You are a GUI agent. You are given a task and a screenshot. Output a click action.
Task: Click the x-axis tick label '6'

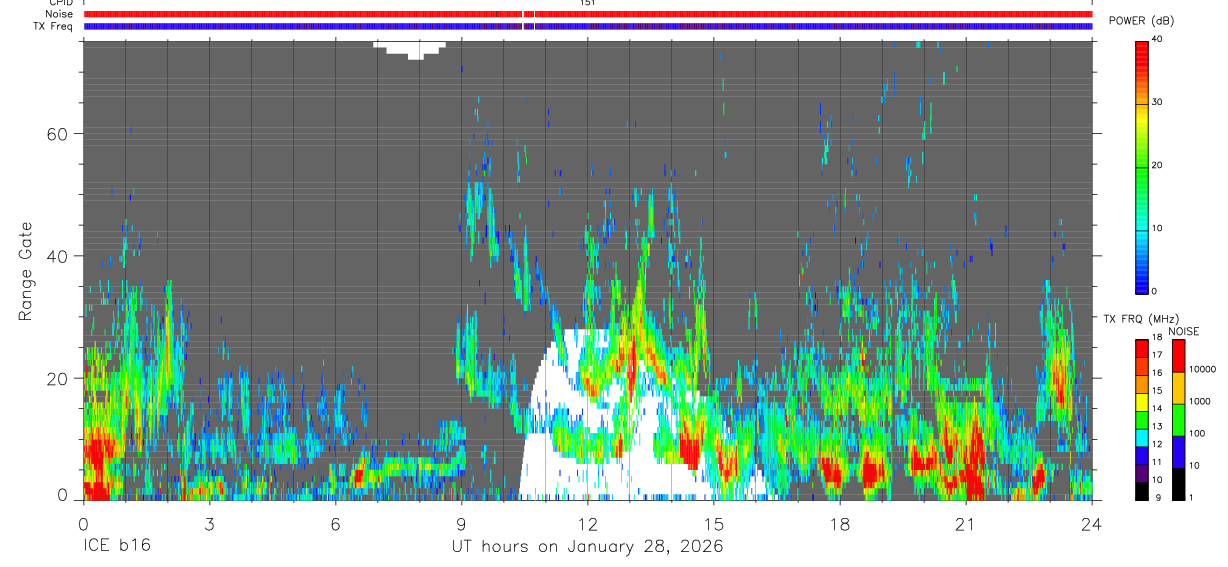pos(336,523)
